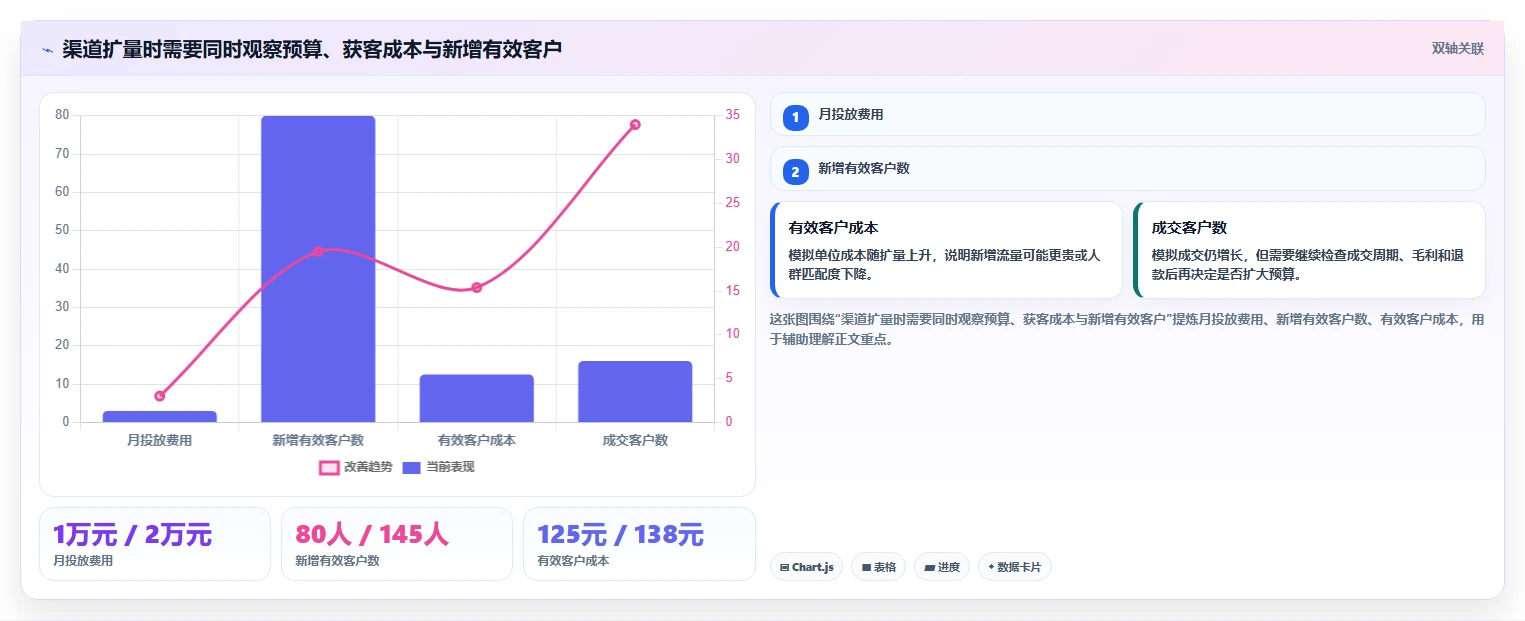Click the left axis value 80
Image resolution: width=1525 pixels, height=621 pixels.
click(62, 115)
